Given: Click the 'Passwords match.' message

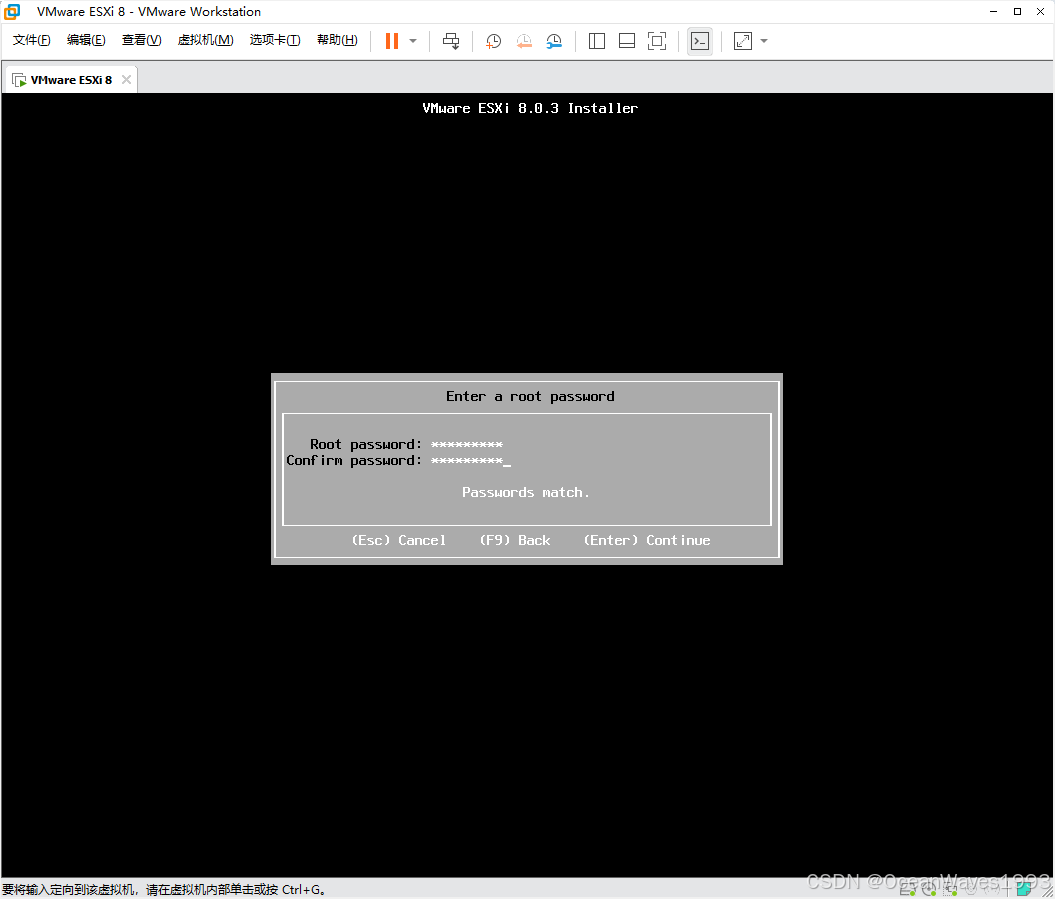Looking at the screenshot, I should [525, 493].
